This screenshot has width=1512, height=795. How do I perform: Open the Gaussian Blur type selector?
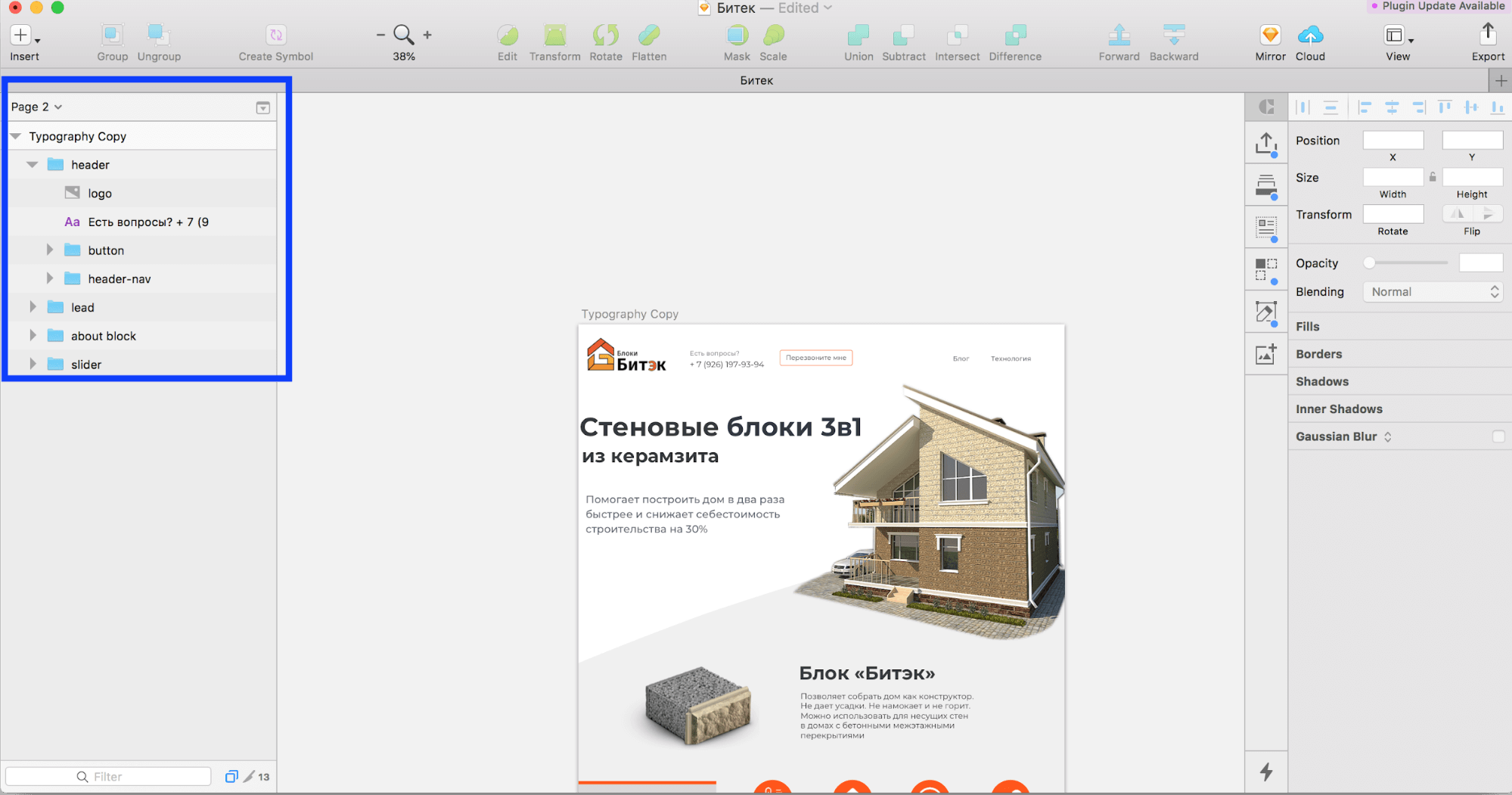(1387, 436)
